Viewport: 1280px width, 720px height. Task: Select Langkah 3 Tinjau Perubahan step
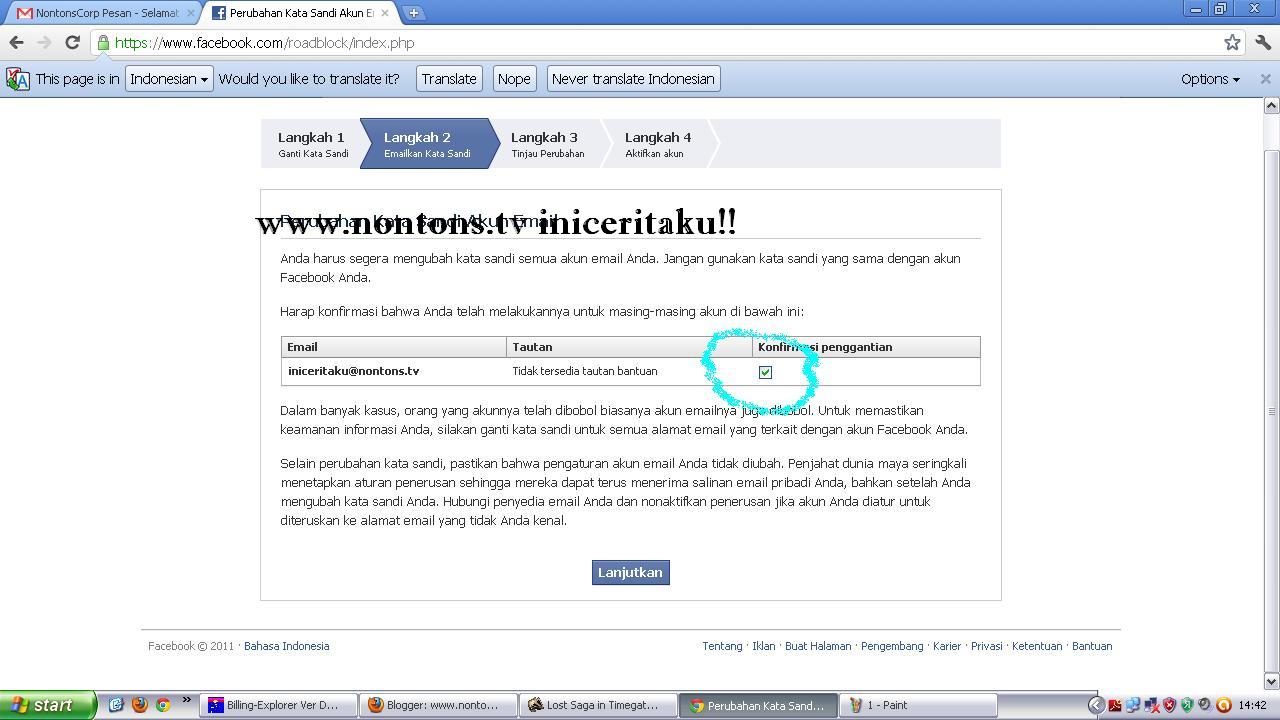click(x=548, y=144)
